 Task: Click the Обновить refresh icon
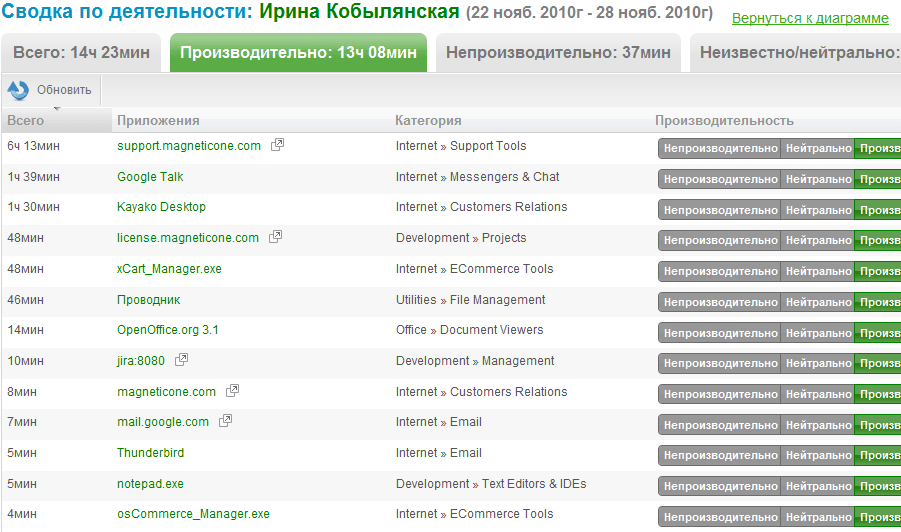coord(18,90)
